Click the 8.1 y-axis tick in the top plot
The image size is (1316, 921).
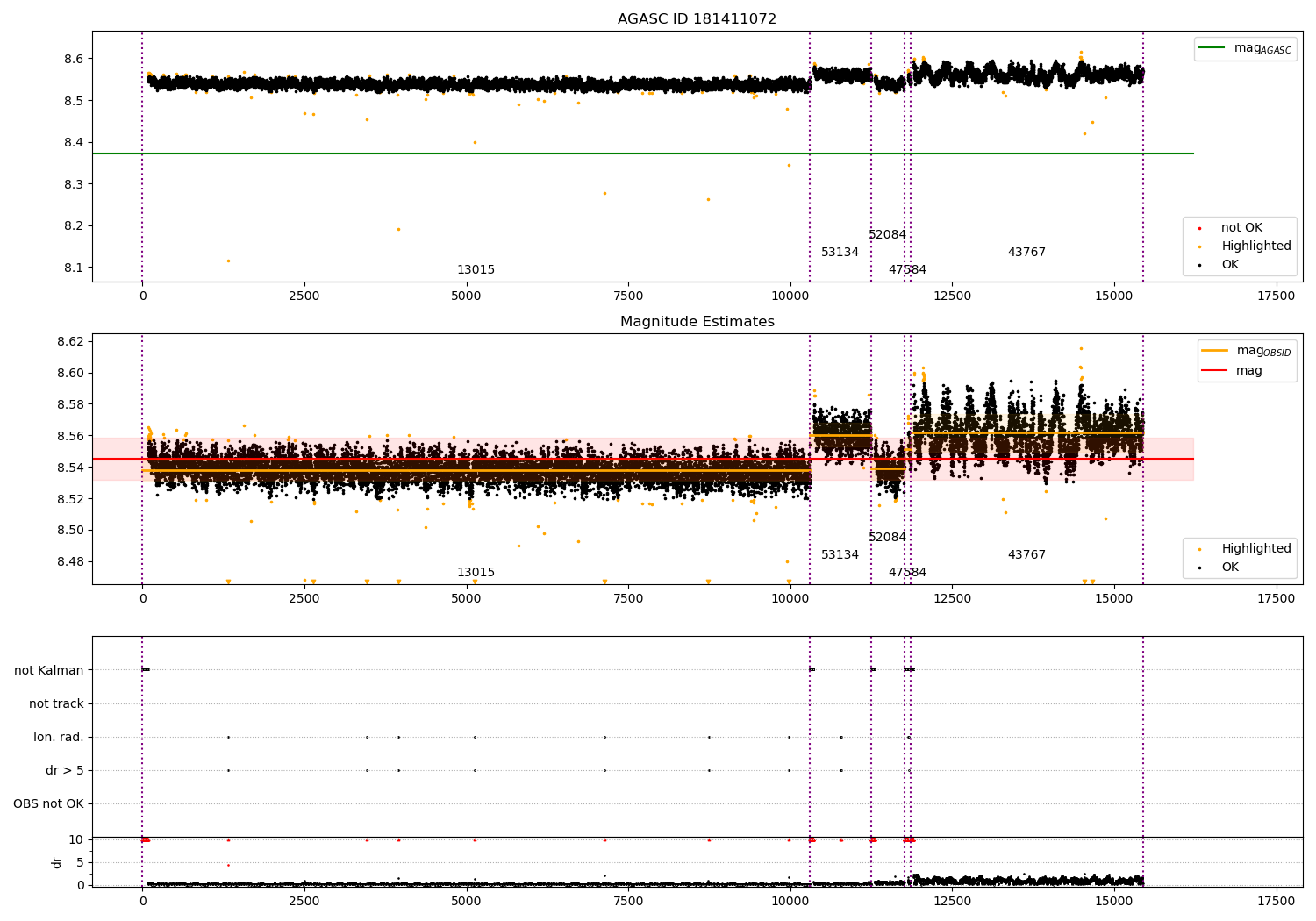tap(74, 268)
